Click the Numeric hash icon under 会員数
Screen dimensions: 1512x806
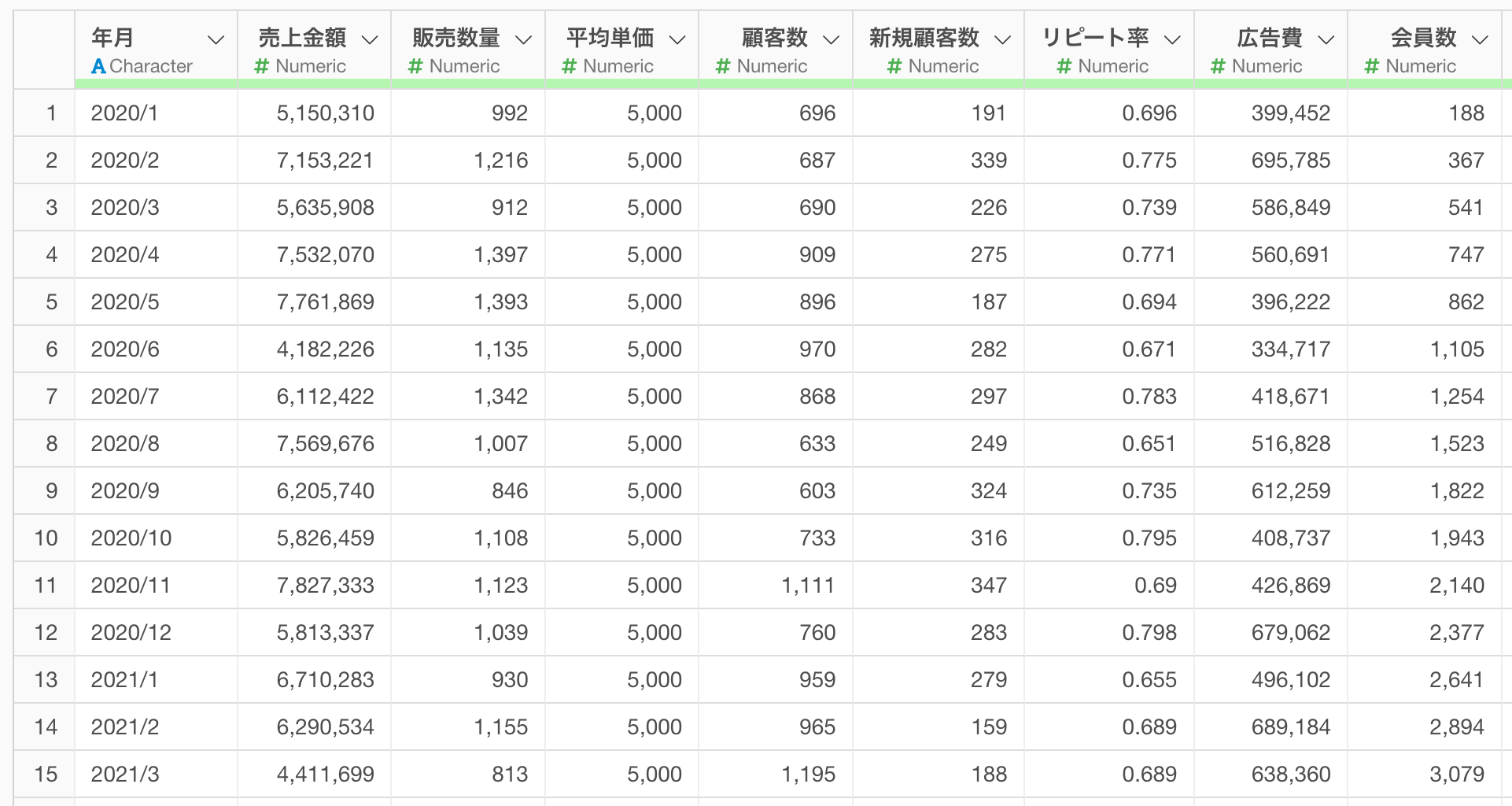pos(1372,66)
